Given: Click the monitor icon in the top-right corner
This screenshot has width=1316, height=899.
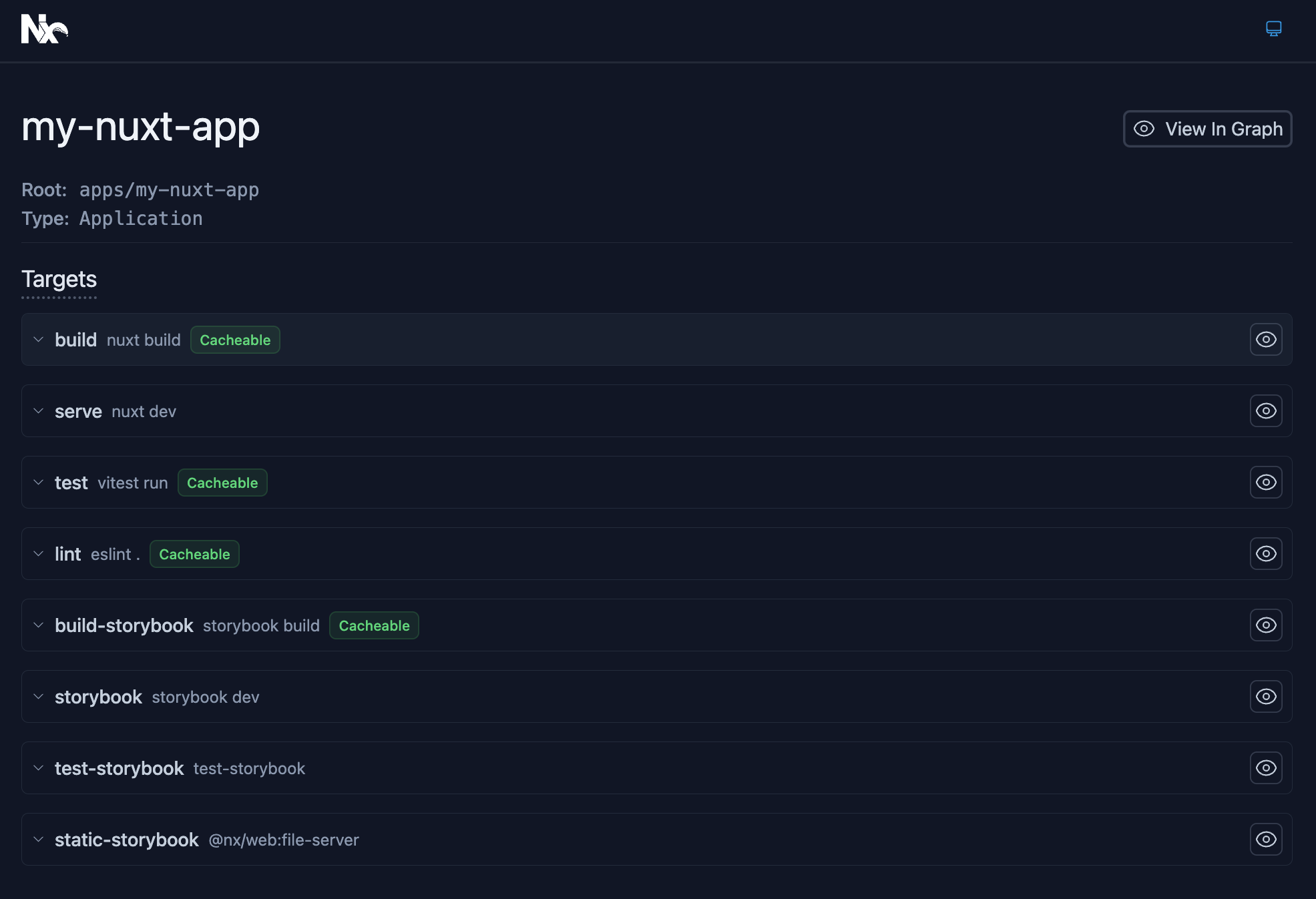Looking at the screenshot, I should coord(1274,29).
